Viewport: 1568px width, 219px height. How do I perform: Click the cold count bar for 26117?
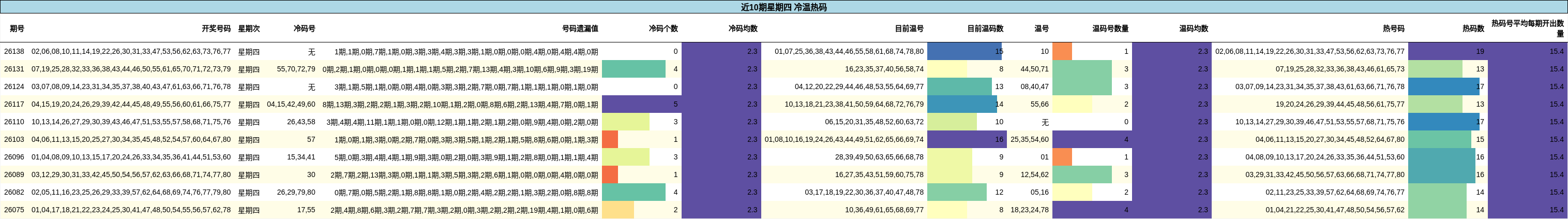coord(642,104)
